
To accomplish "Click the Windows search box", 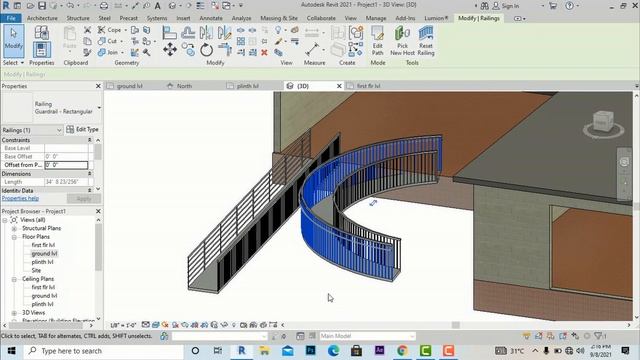I will 104,351.
